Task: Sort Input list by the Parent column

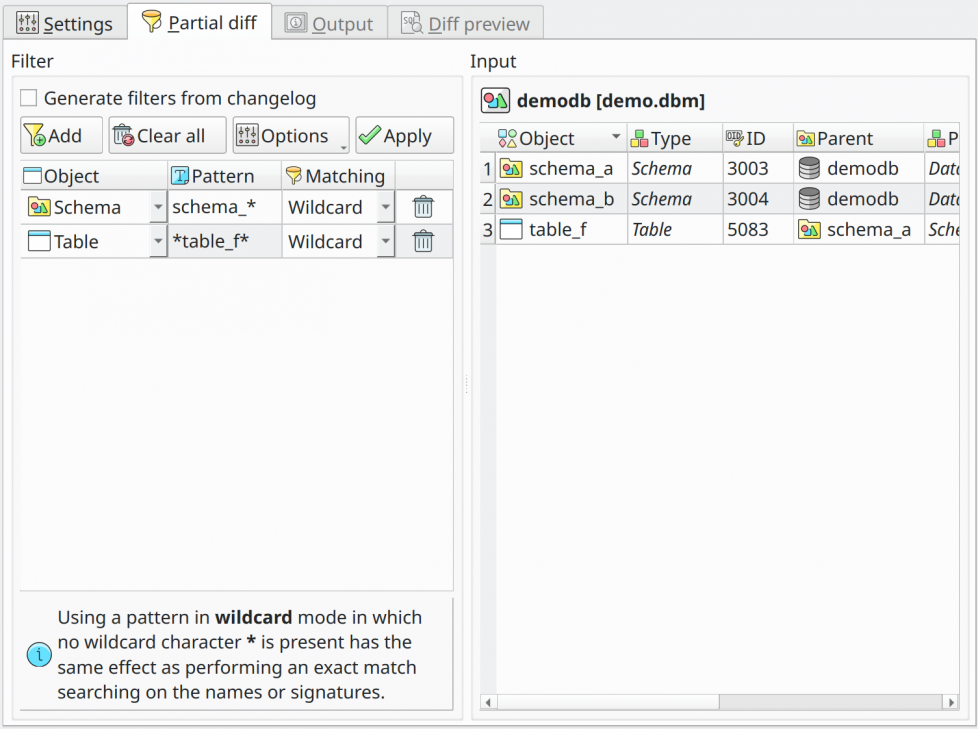Action: tap(858, 138)
